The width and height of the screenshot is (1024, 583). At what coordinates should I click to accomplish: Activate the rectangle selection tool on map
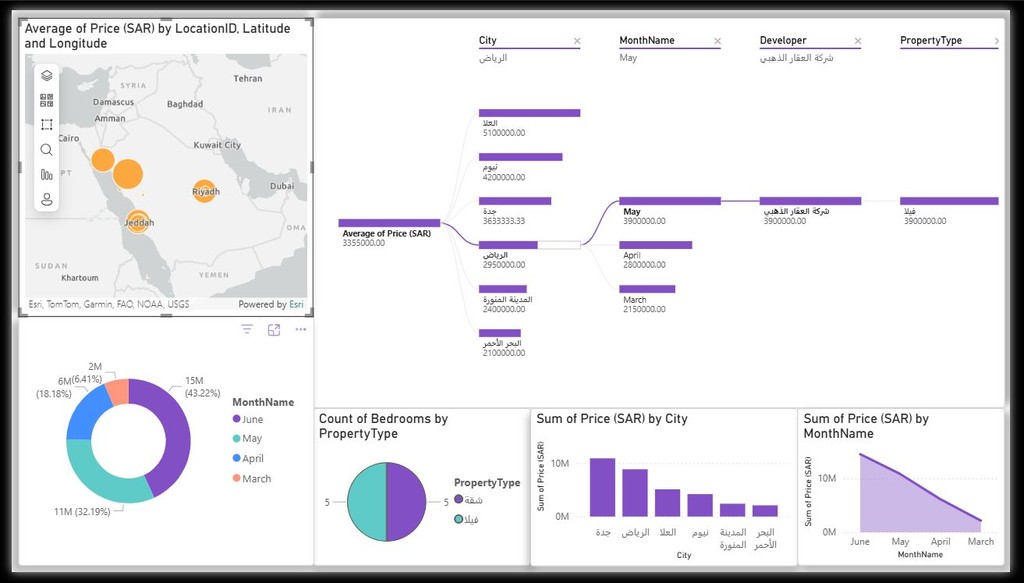[46, 125]
